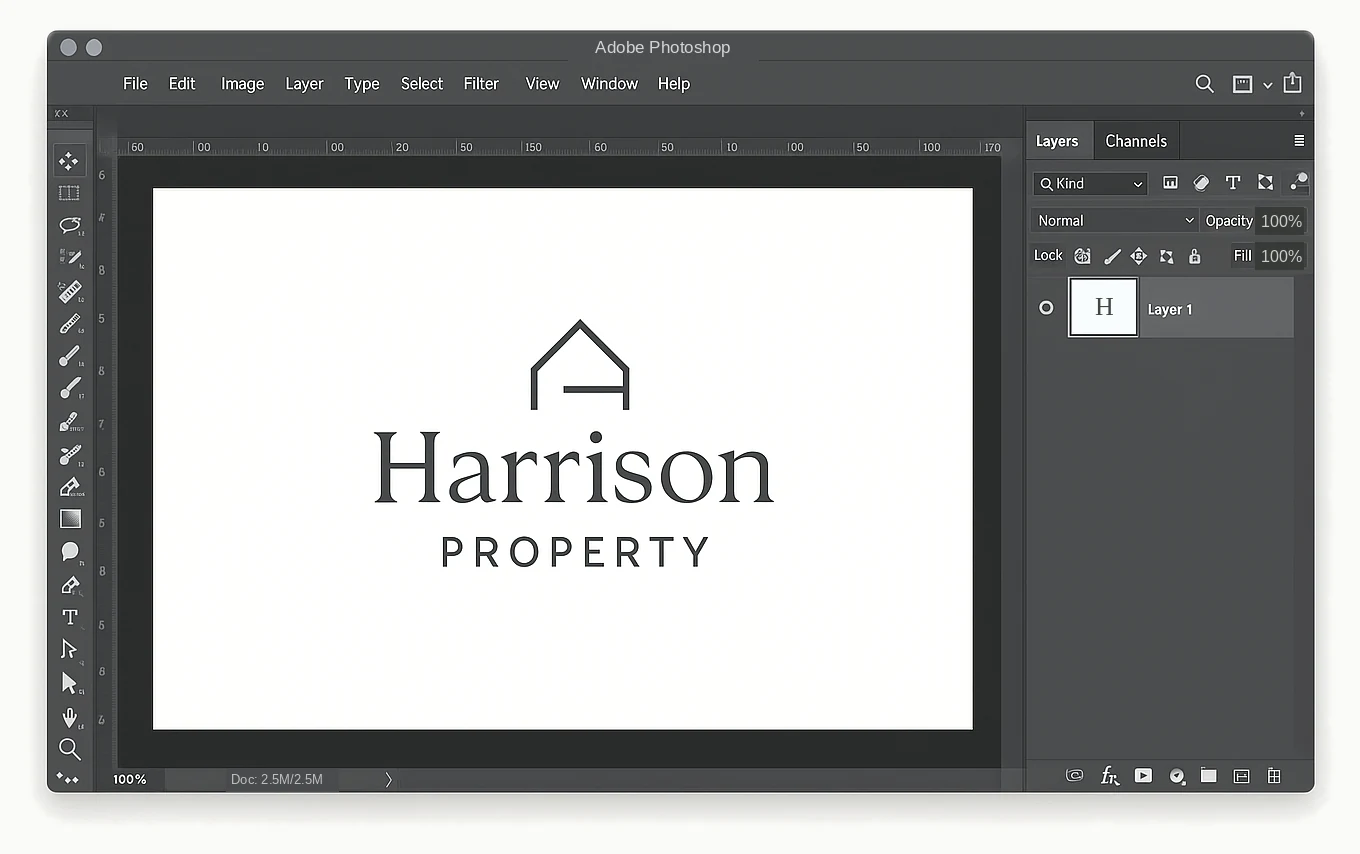1360x854 pixels.
Task: Toggle the lock all padlock
Action: coord(1194,256)
